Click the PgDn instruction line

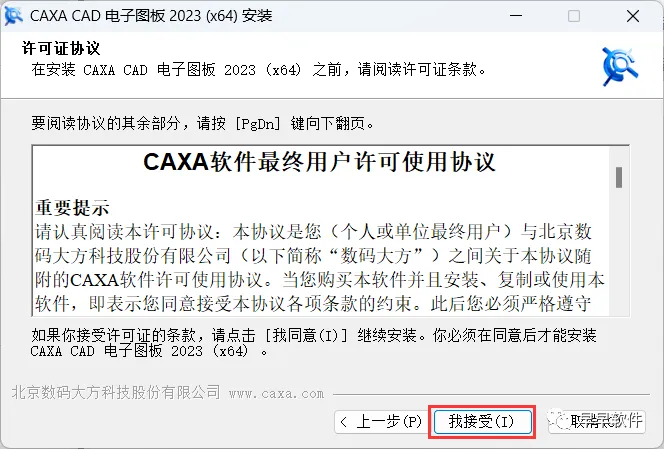pyautogui.click(x=202, y=124)
